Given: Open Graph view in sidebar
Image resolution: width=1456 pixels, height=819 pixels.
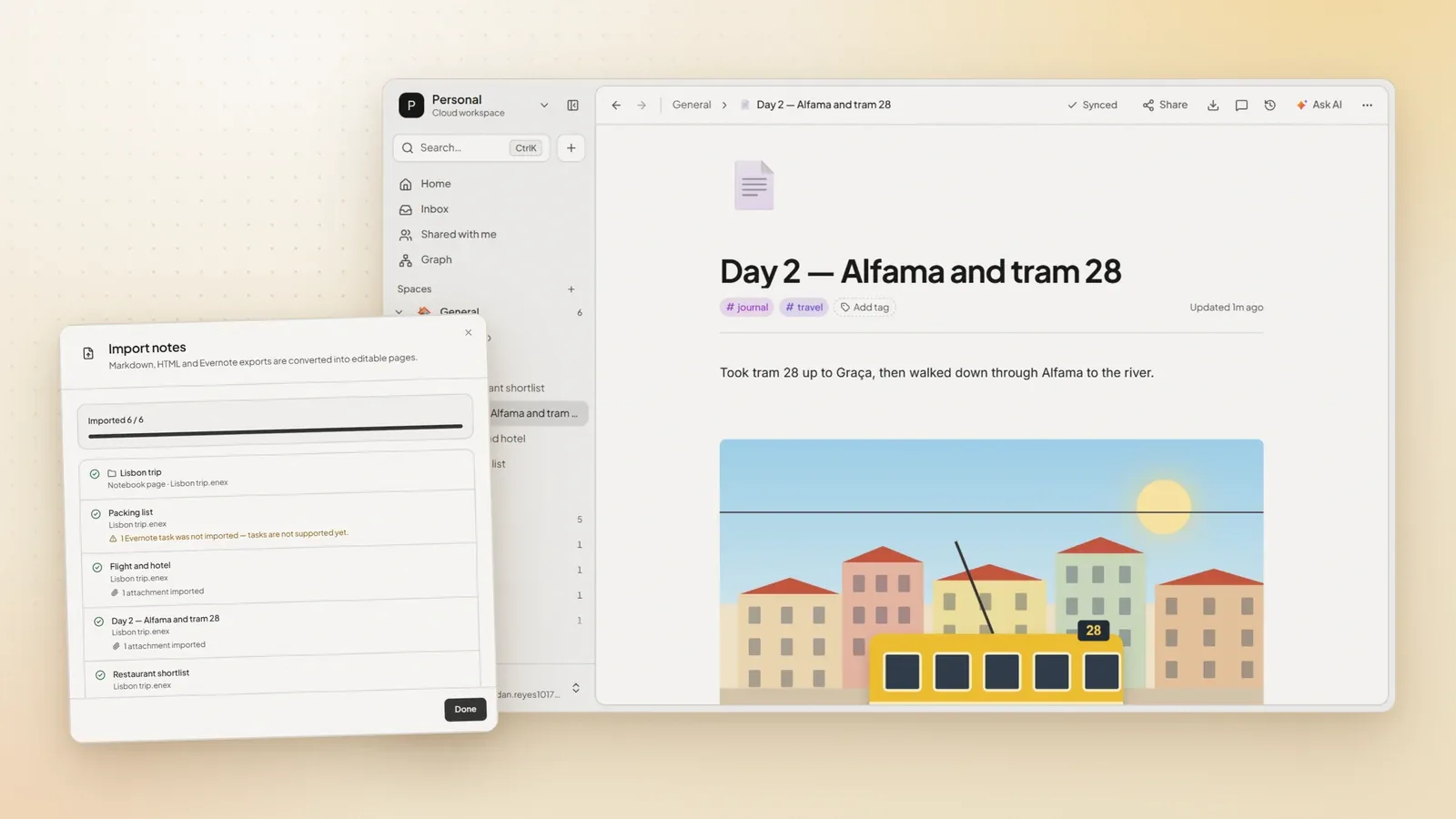Looking at the screenshot, I should tap(490, 260).
